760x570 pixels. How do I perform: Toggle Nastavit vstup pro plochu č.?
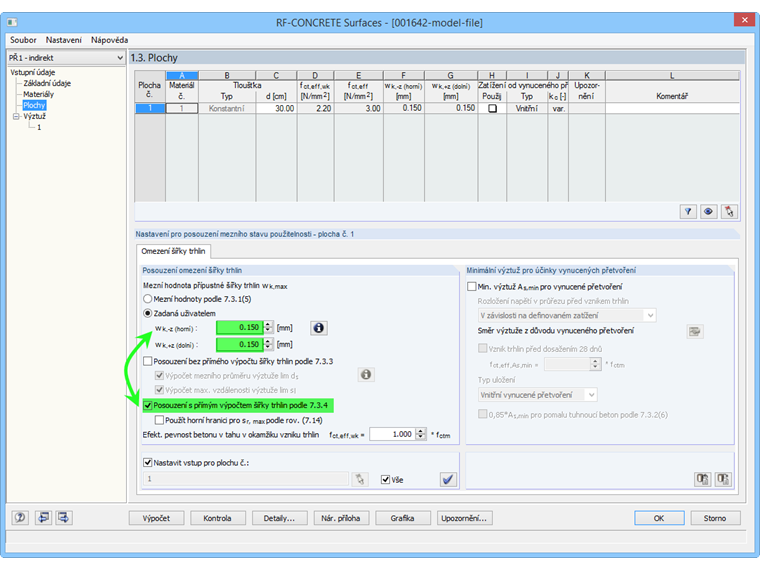[x=148, y=462]
